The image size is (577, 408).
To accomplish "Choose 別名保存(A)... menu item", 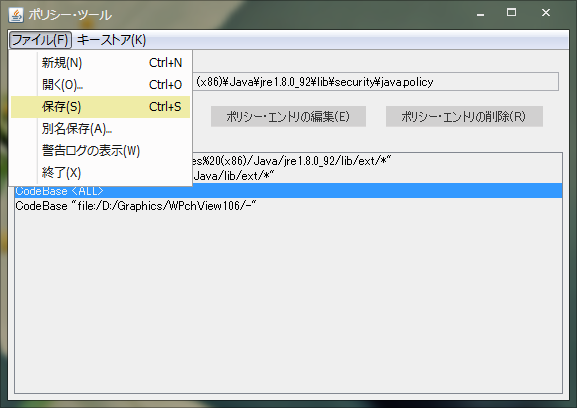I will 100,129.
